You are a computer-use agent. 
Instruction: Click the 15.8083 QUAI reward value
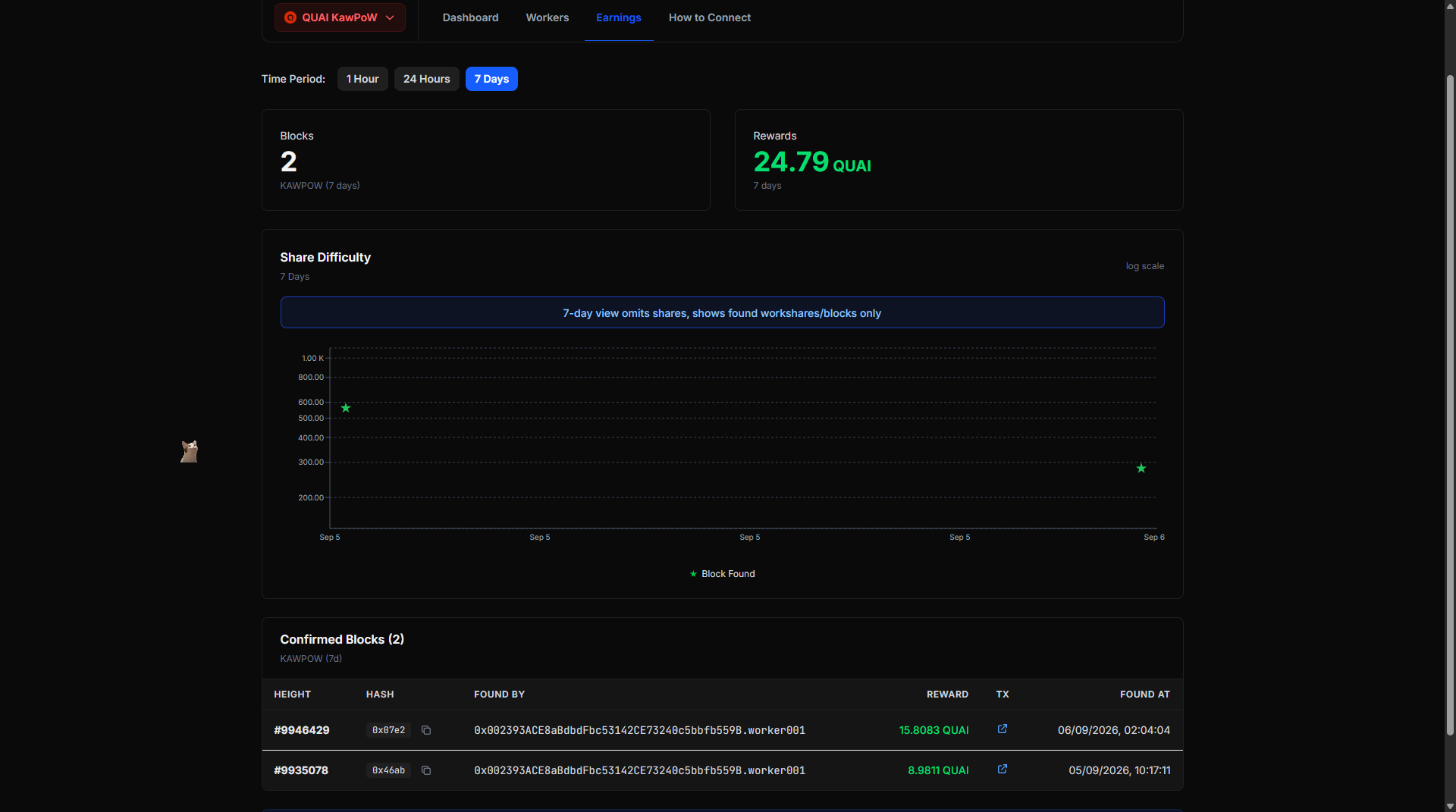pos(934,730)
